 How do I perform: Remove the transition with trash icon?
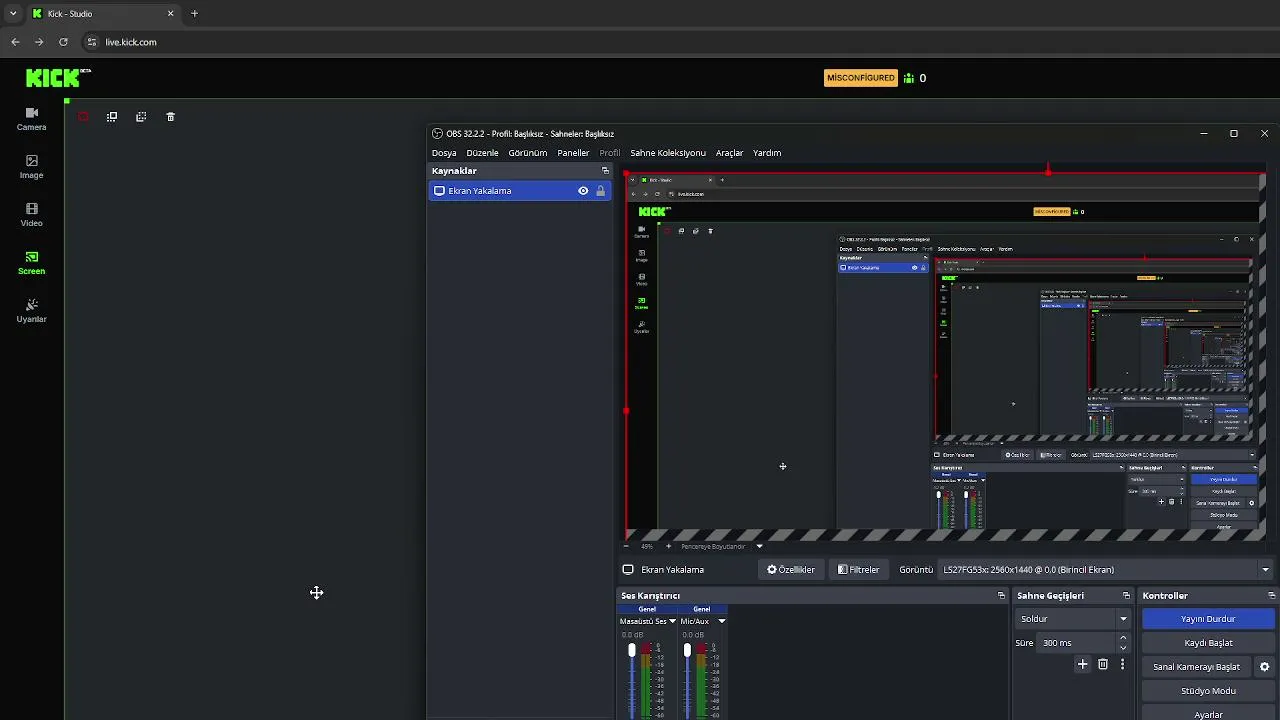pyautogui.click(x=1103, y=664)
